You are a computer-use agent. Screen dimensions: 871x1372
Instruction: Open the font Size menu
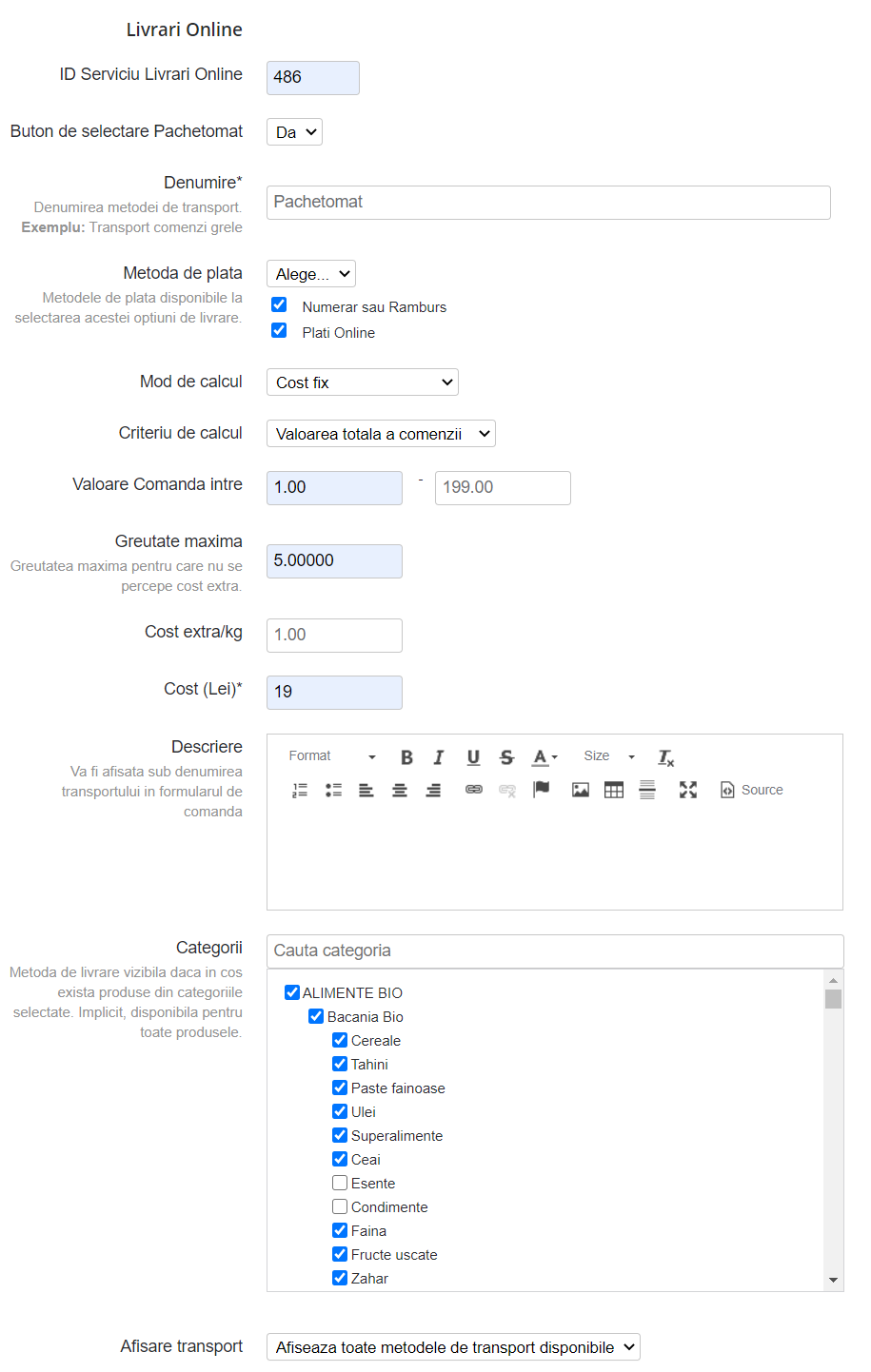[x=609, y=756]
